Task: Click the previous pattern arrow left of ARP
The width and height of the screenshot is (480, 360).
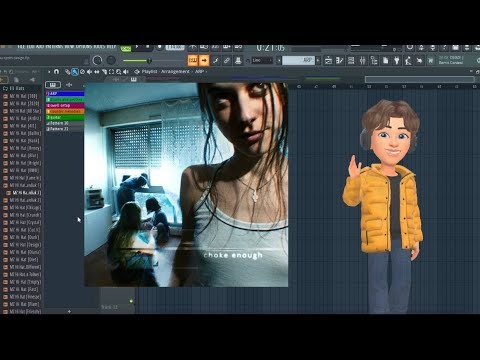Action: coord(279,61)
